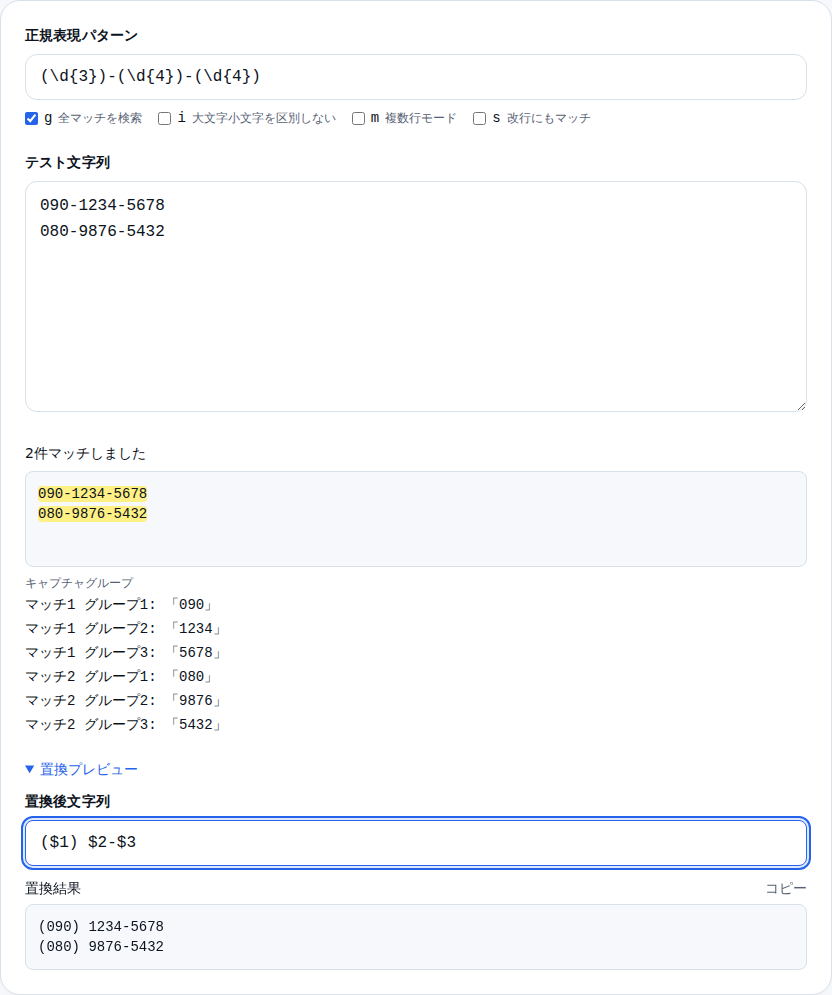Click the マッチ2 グループ3: 「5432」 row
832x995 pixels.
click(x=124, y=725)
